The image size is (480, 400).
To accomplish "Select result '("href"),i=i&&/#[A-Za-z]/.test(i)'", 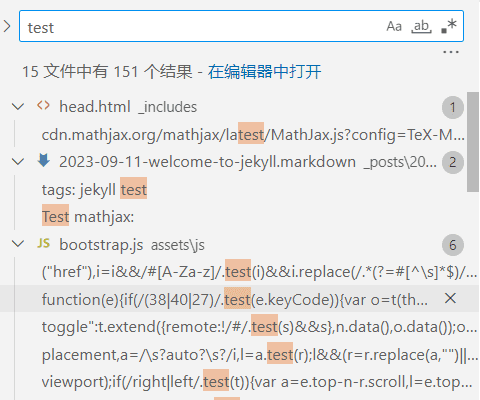I will pos(259,272).
